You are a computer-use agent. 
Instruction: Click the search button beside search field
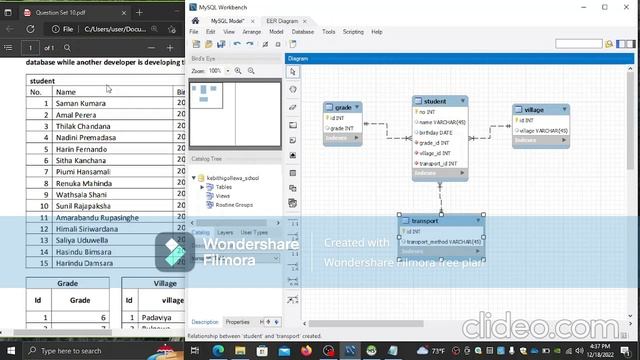[609, 44]
